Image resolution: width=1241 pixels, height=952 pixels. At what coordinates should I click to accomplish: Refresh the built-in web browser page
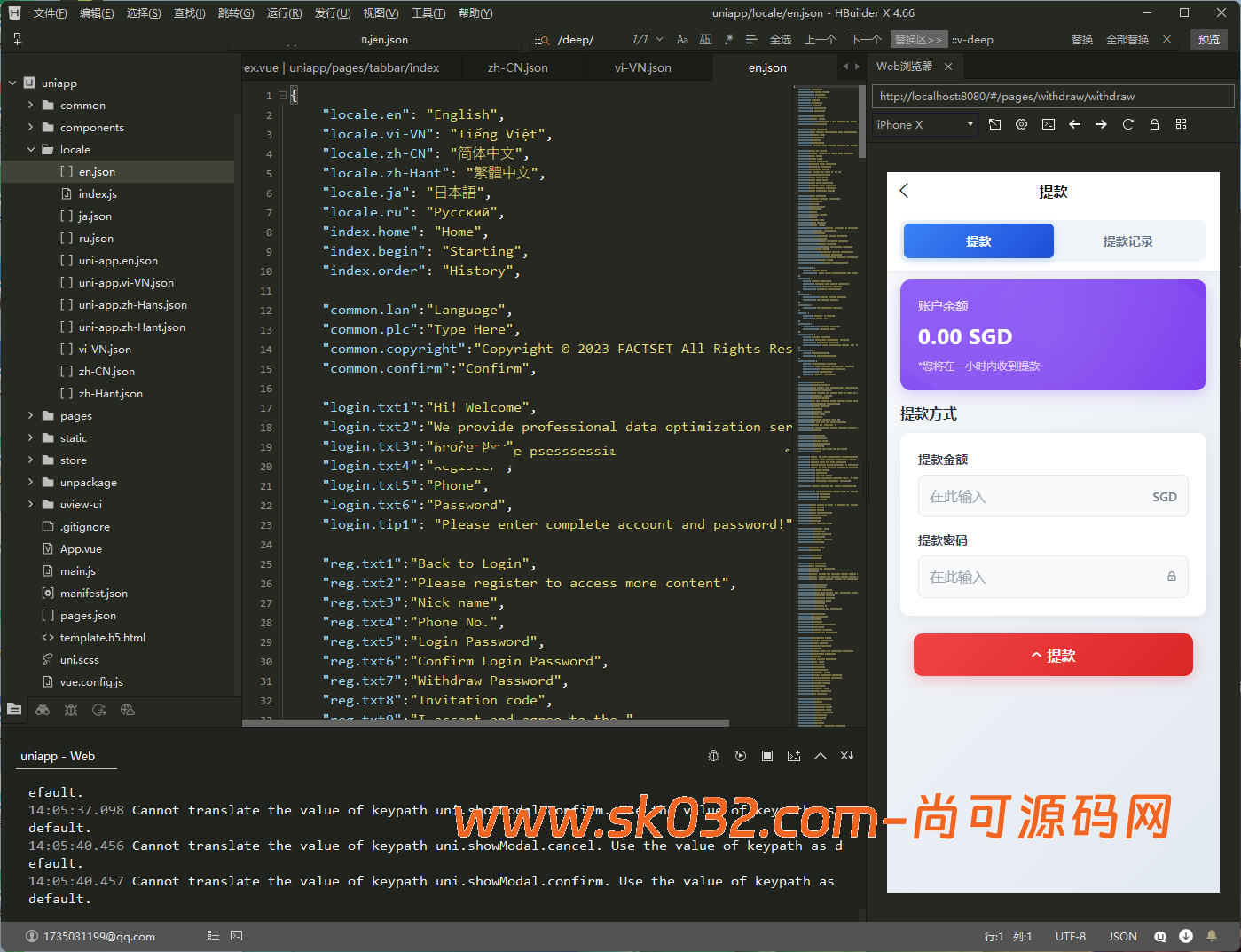[1127, 124]
